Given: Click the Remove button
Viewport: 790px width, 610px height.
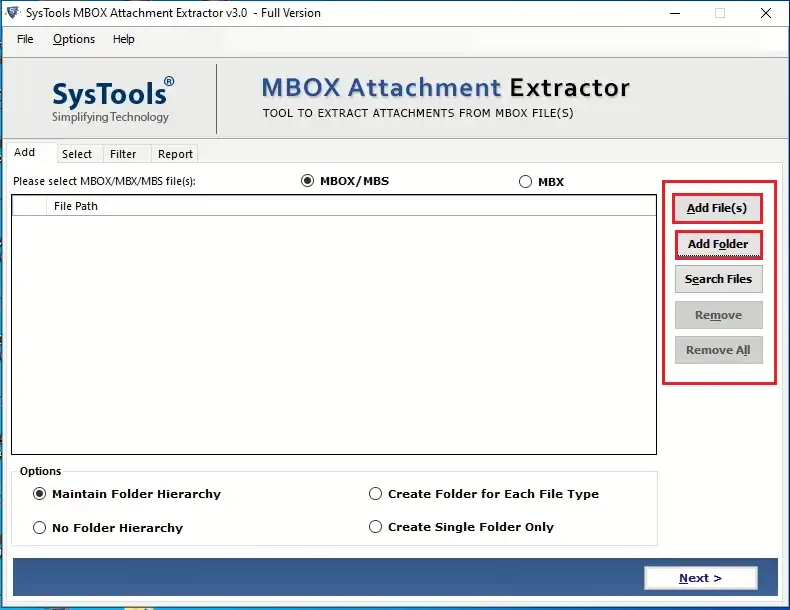Looking at the screenshot, I should [x=718, y=315].
